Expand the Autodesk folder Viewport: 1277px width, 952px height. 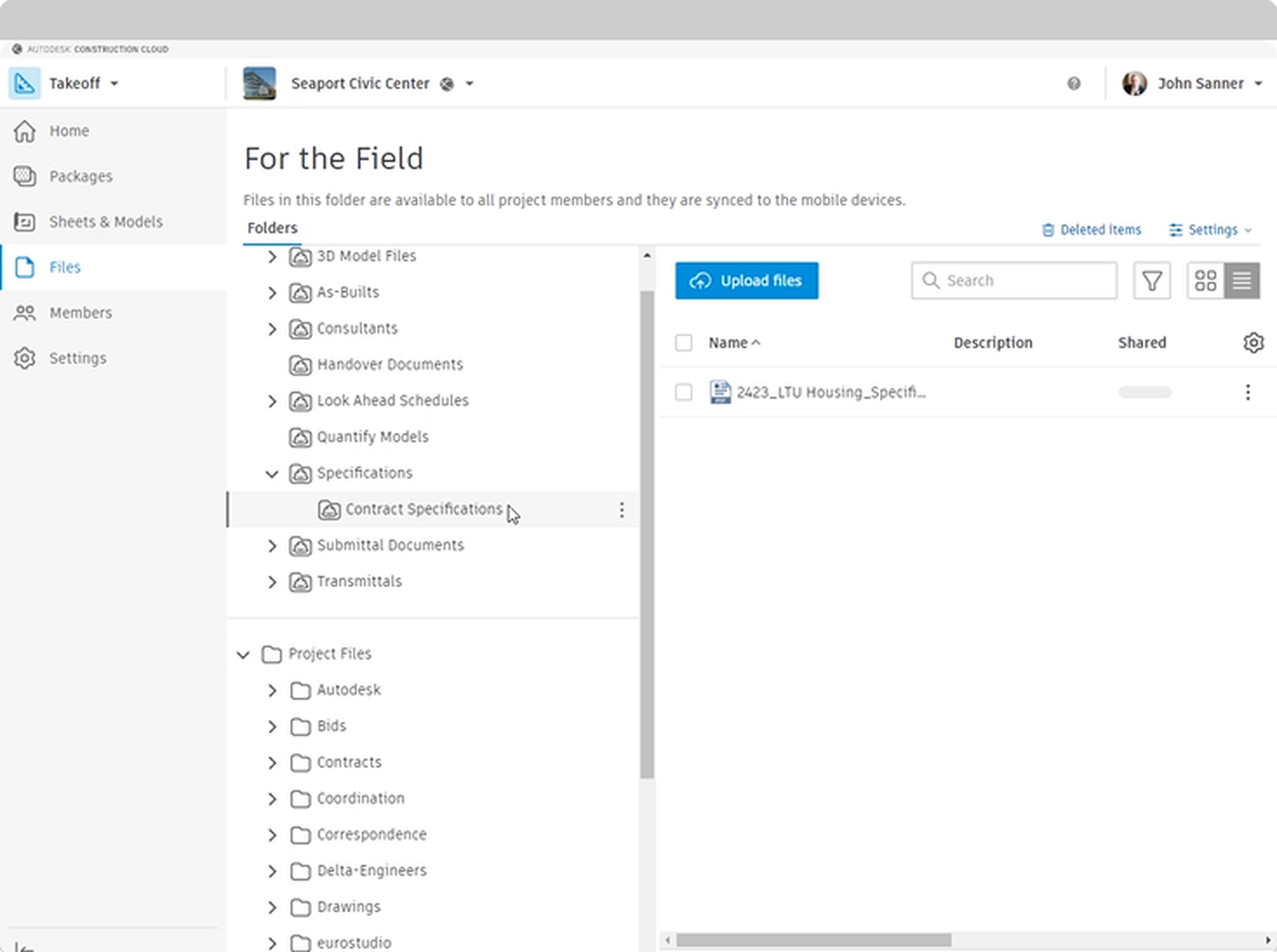(272, 691)
